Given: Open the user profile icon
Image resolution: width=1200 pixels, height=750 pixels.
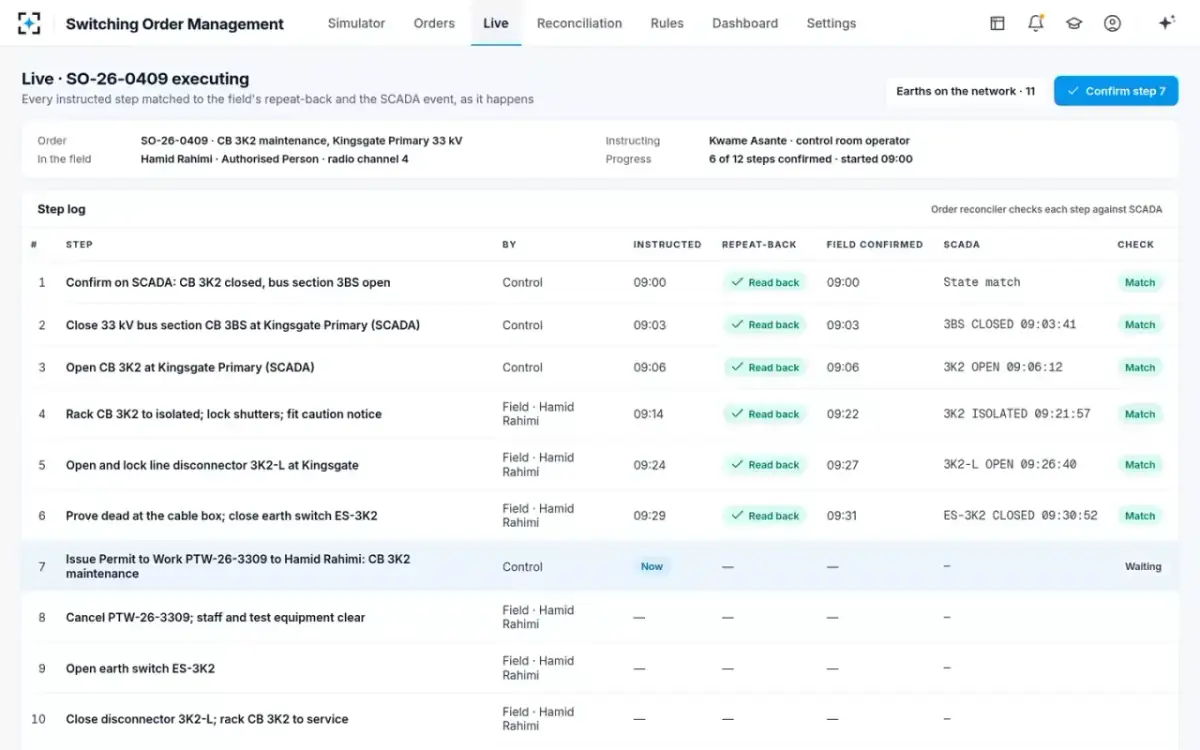Looking at the screenshot, I should coord(1112,23).
